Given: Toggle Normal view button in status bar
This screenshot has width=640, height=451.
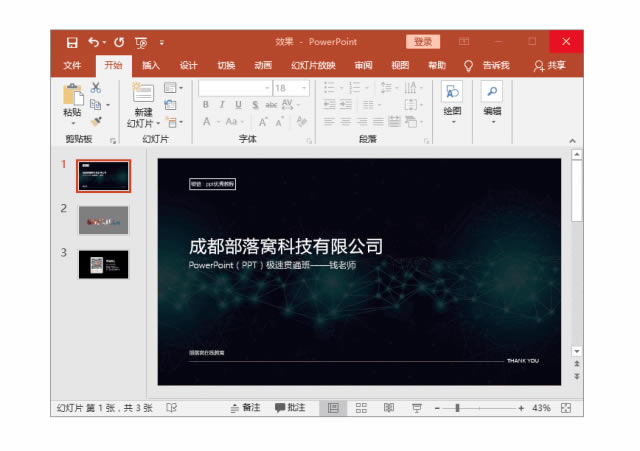Looking at the screenshot, I should [x=333, y=408].
